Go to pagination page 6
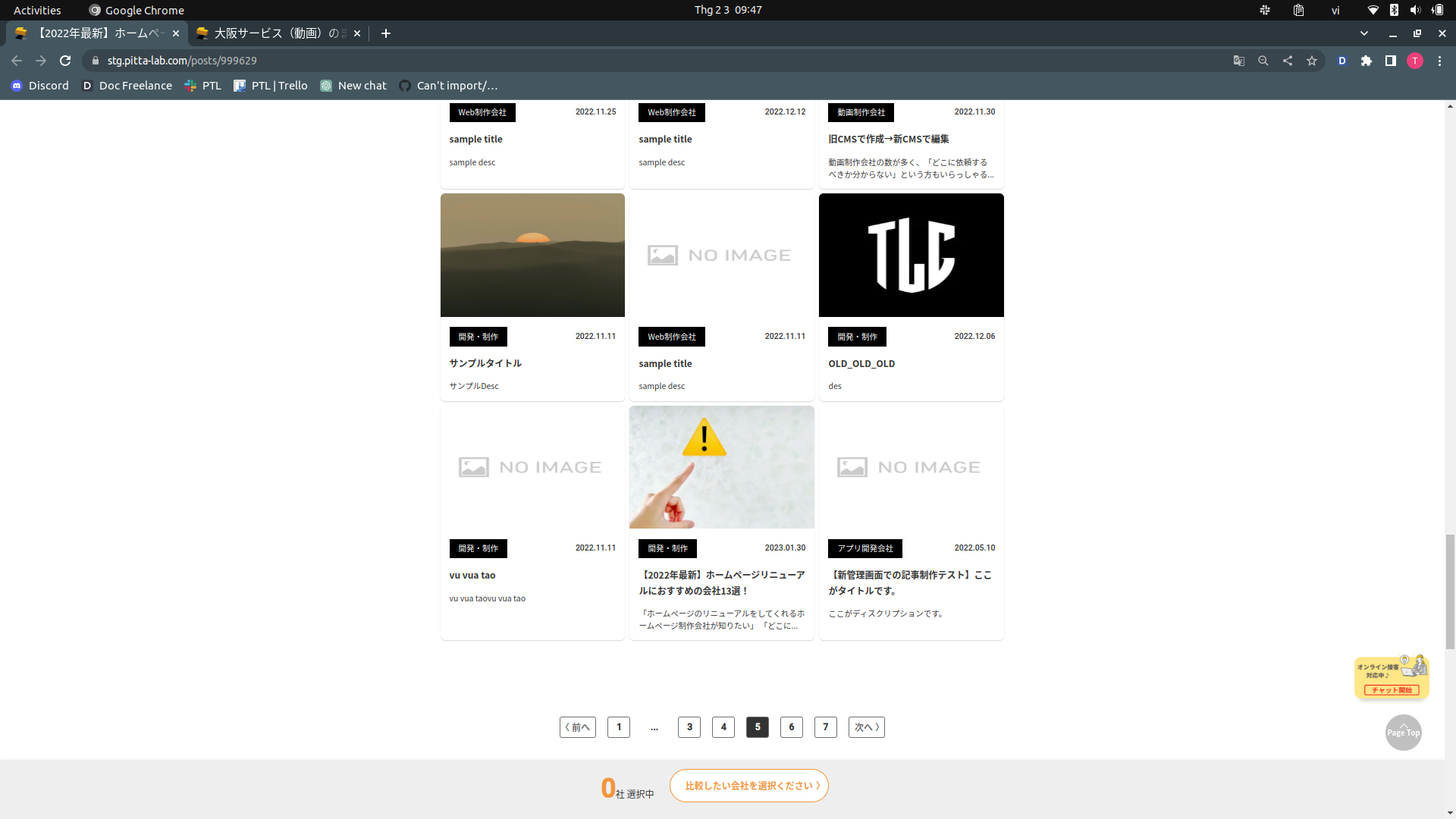The height and width of the screenshot is (819, 1456). point(792,727)
